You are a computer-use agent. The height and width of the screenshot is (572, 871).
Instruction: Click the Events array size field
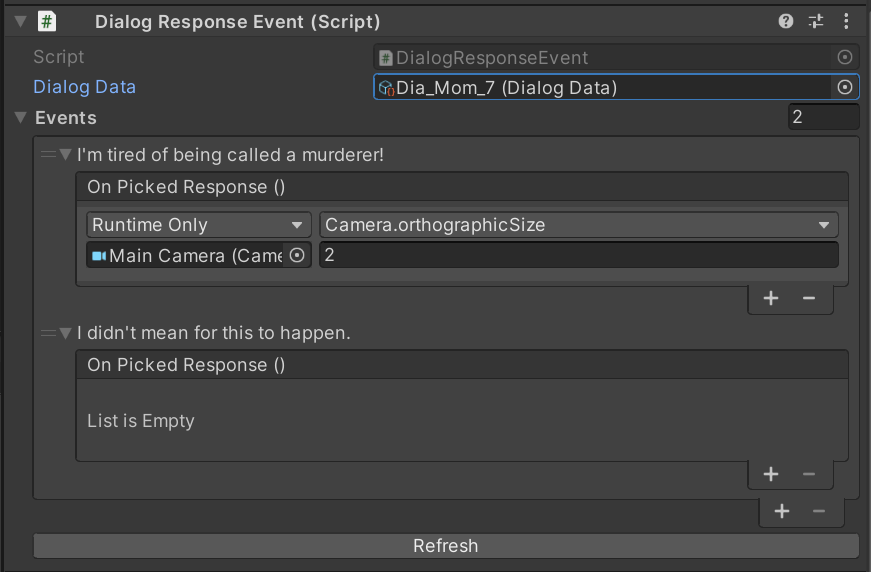coord(823,117)
